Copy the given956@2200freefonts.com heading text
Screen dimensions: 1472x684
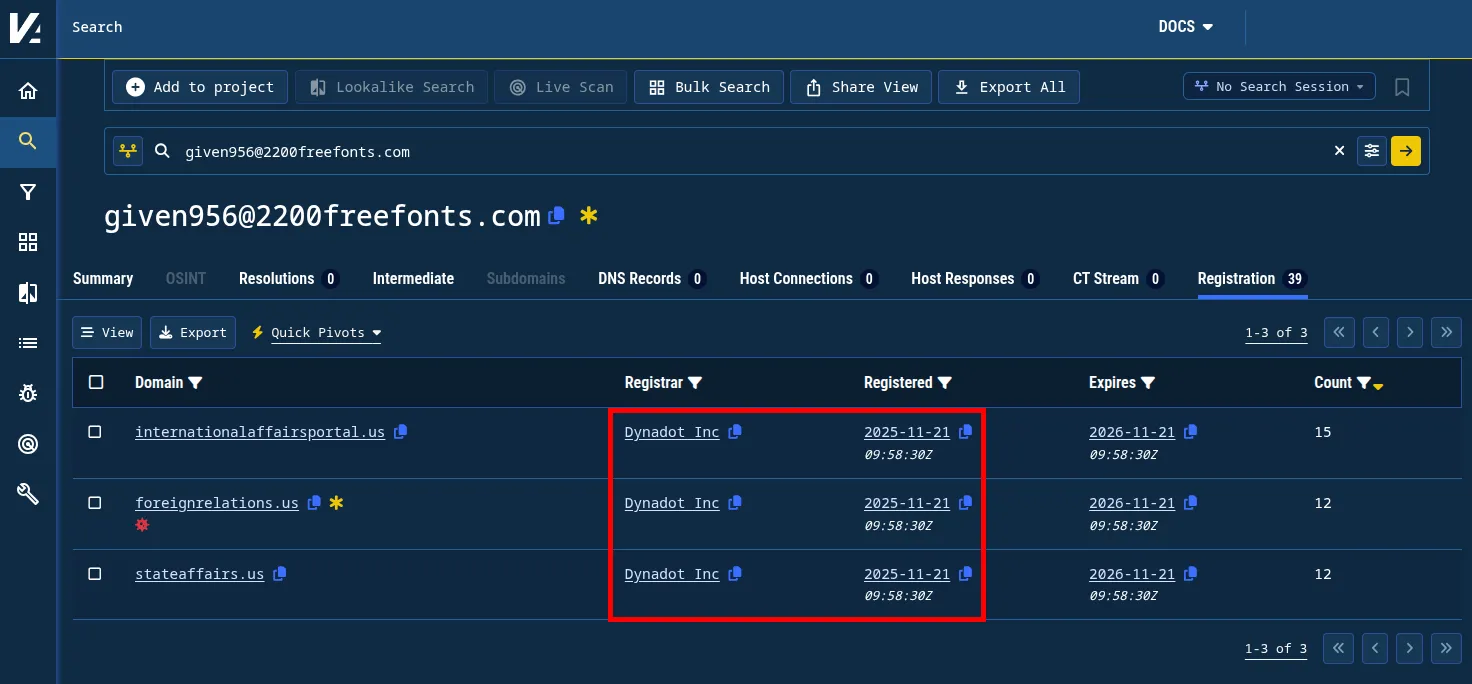click(x=557, y=215)
